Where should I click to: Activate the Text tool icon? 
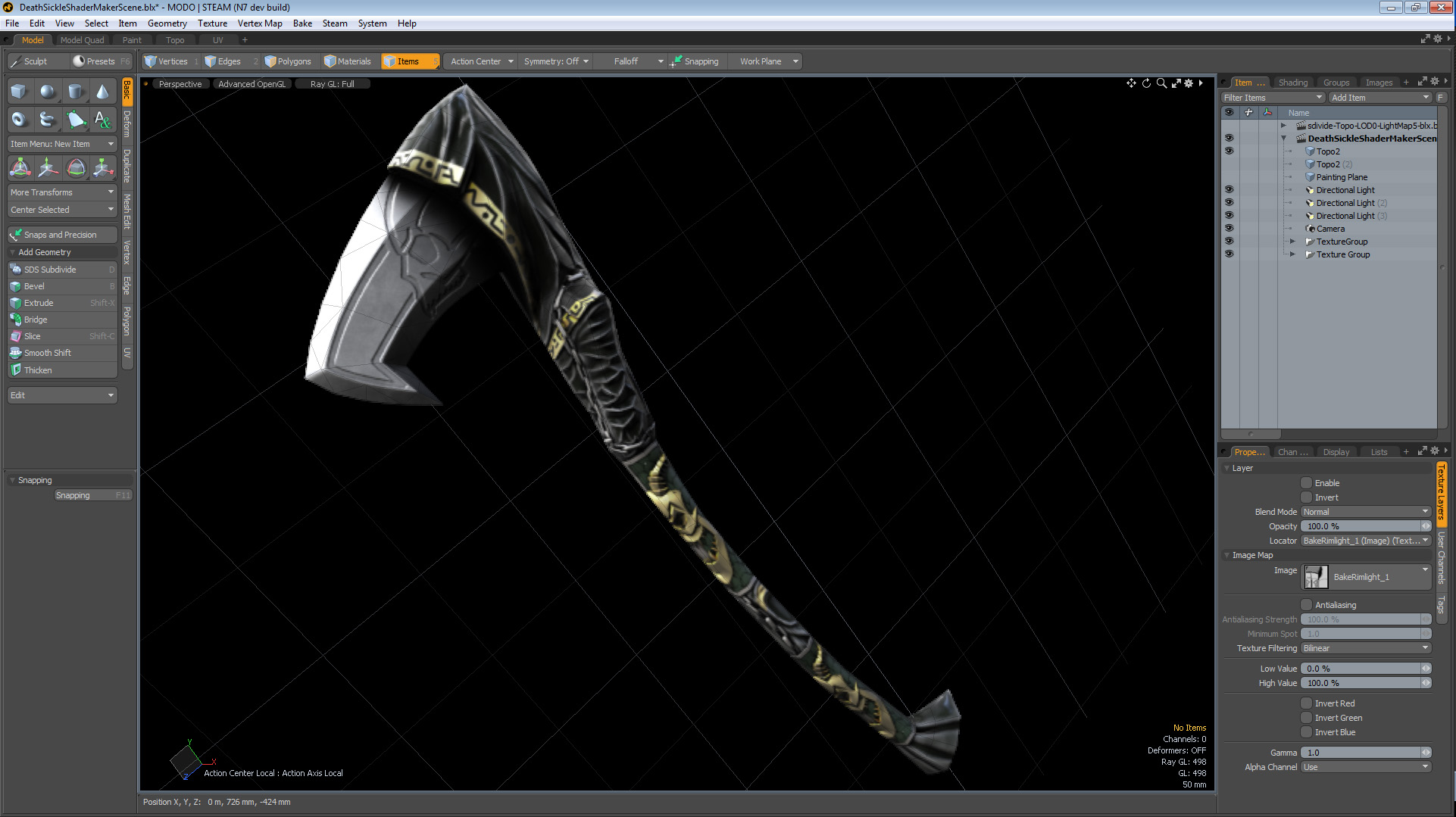[x=102, y=120]
